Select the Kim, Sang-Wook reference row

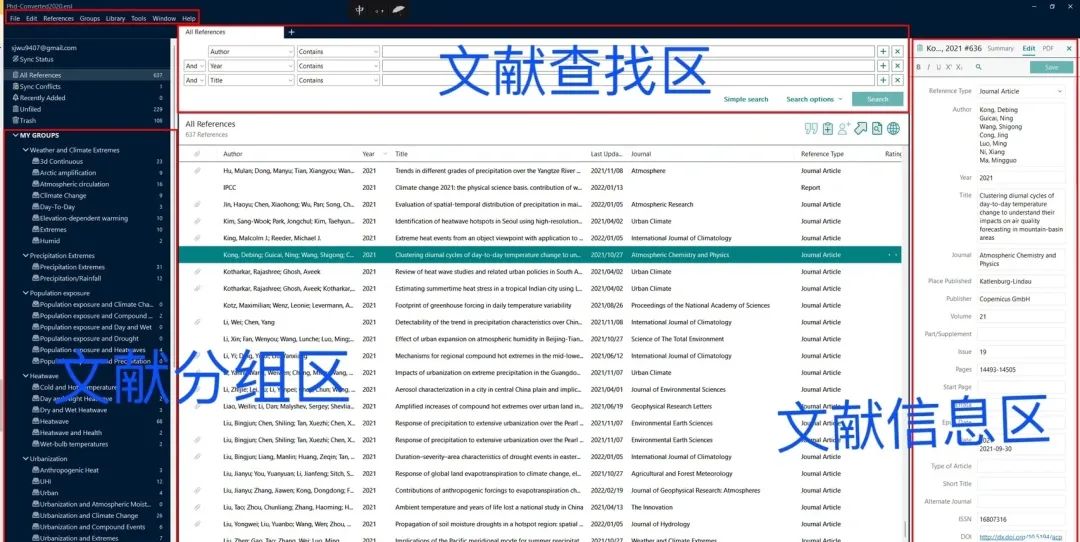[x=540, y=221]
